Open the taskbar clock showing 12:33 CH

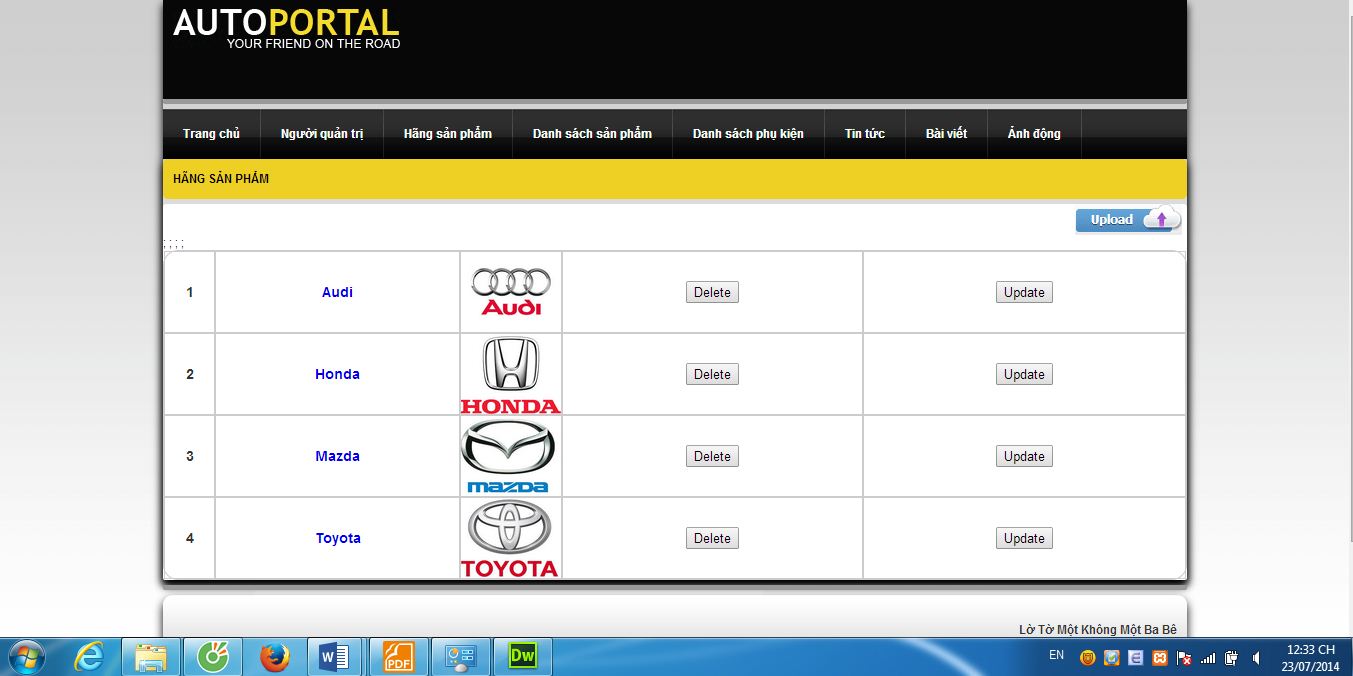(1310, 658)
